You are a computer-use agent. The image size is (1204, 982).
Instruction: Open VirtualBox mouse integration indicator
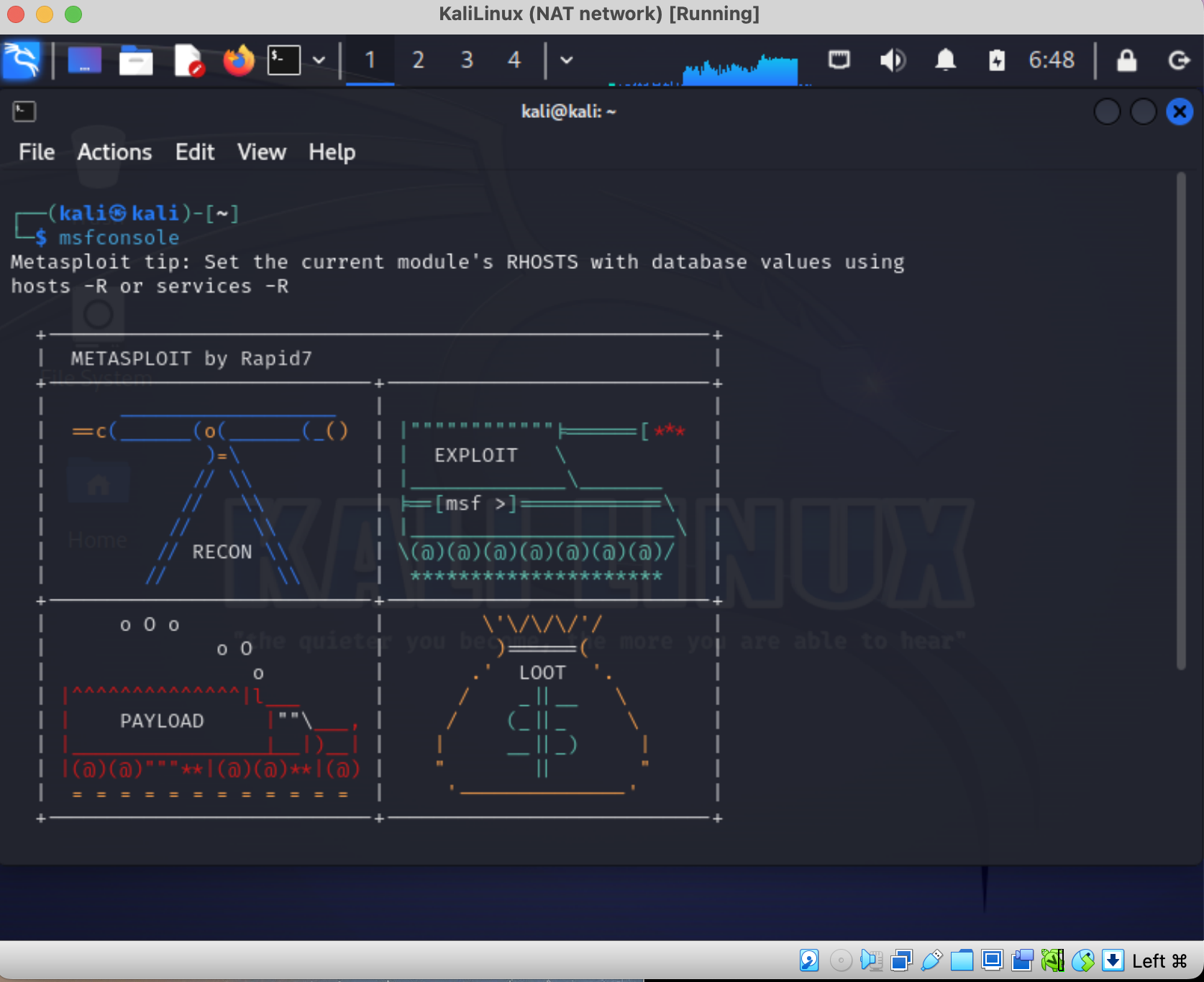point(1082,960)
